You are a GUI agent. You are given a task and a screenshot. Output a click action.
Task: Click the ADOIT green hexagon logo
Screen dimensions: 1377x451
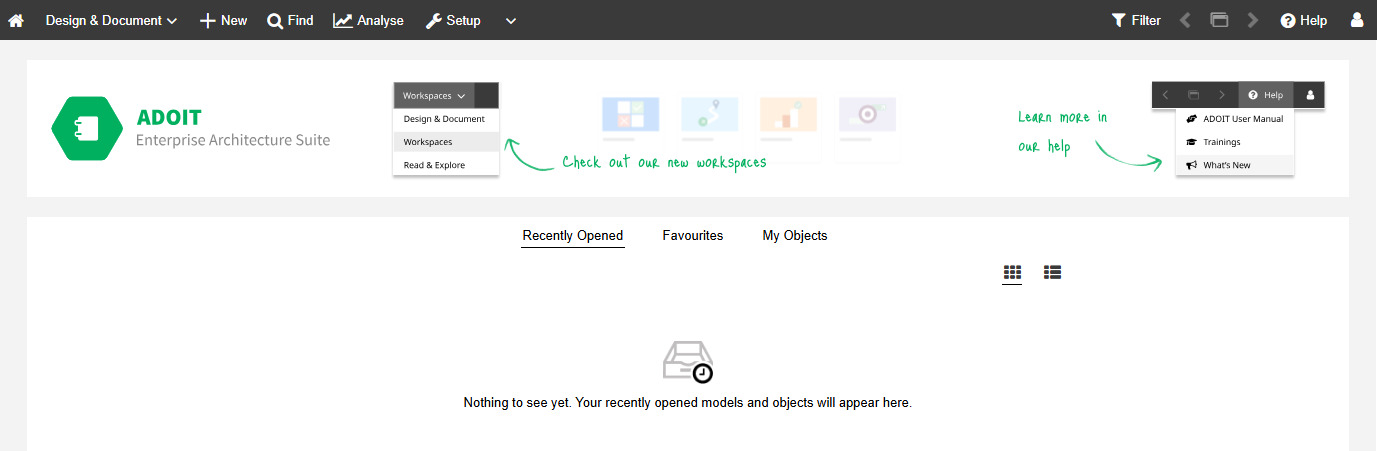(x=87, y=128)
